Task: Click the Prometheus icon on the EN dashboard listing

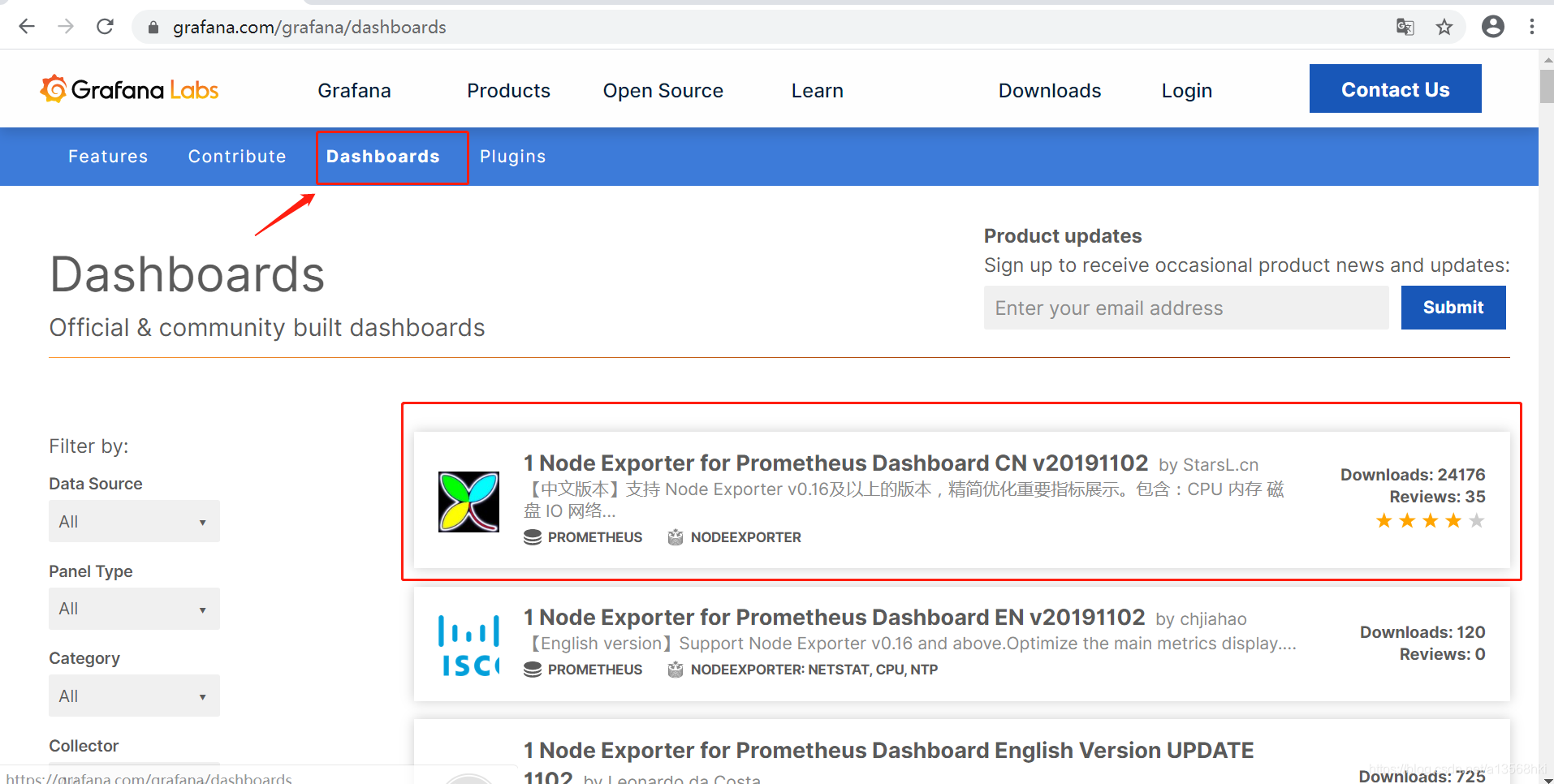Action: tap(533, 669)
